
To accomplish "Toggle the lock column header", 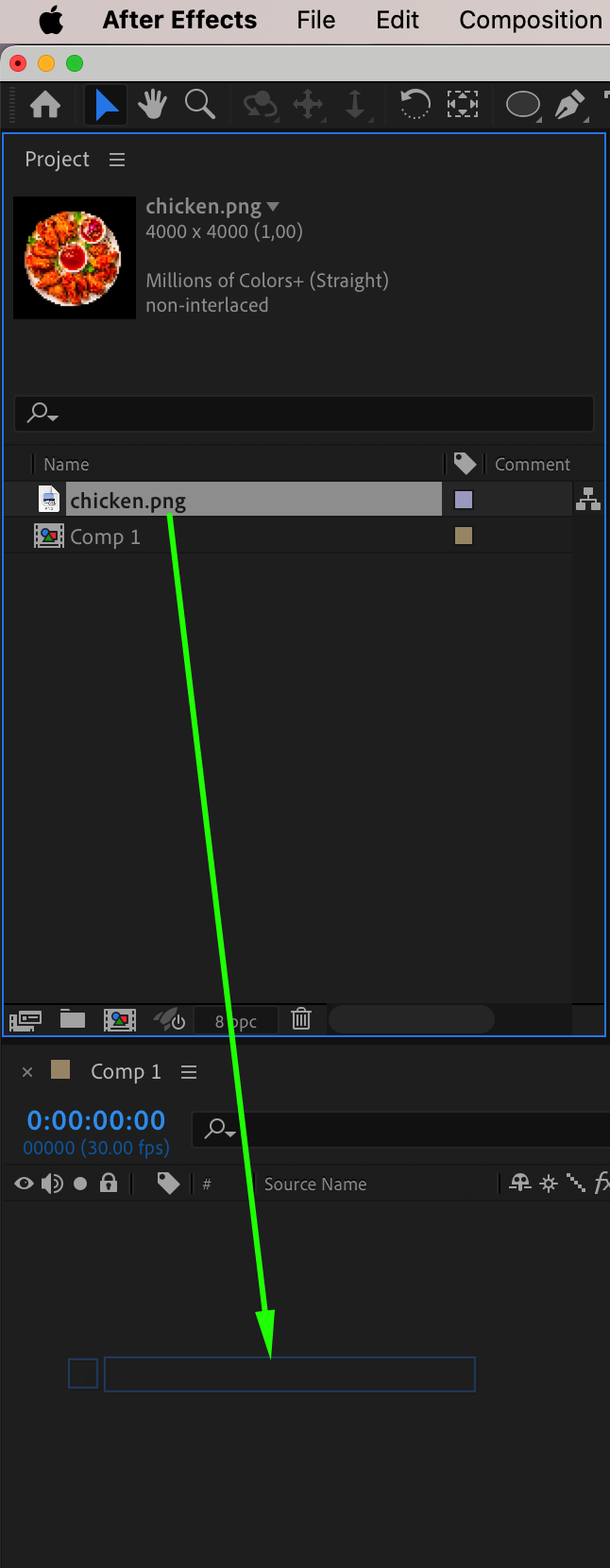I will 109,1183.
